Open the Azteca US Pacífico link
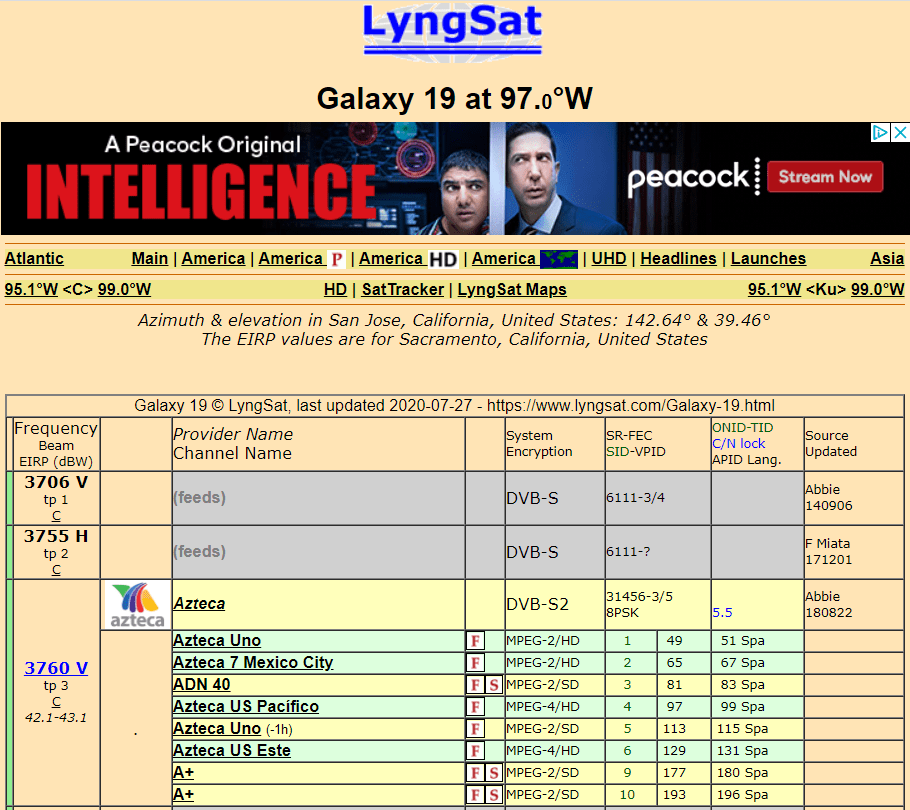The image size is (910, 810). 246,707
